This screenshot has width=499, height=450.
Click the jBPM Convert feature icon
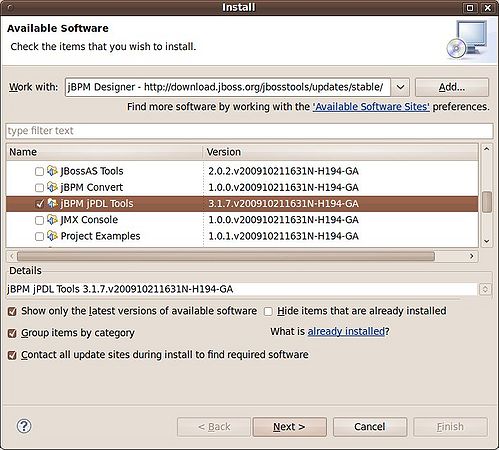[52, 187]
